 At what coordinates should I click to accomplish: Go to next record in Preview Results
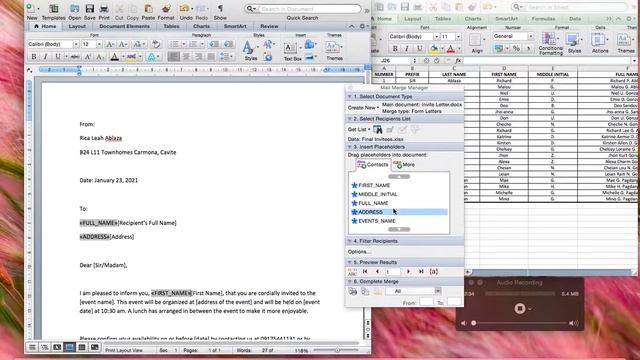[409, 271]
